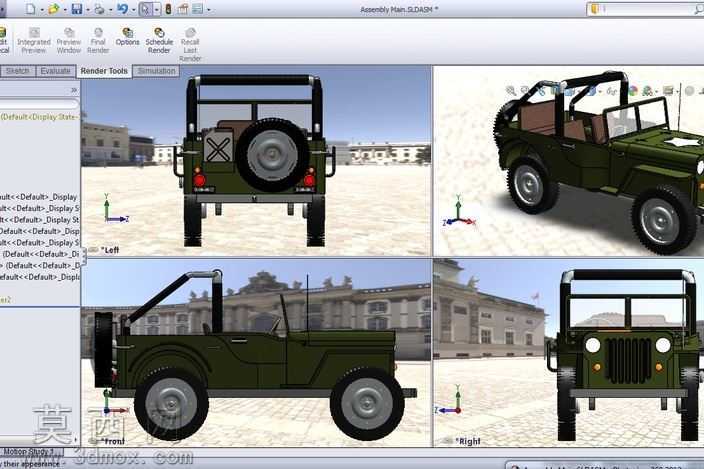Click the Display Style icon
Image resolution: width=704 pixels, height=469 pixels.
pos(591,91)
